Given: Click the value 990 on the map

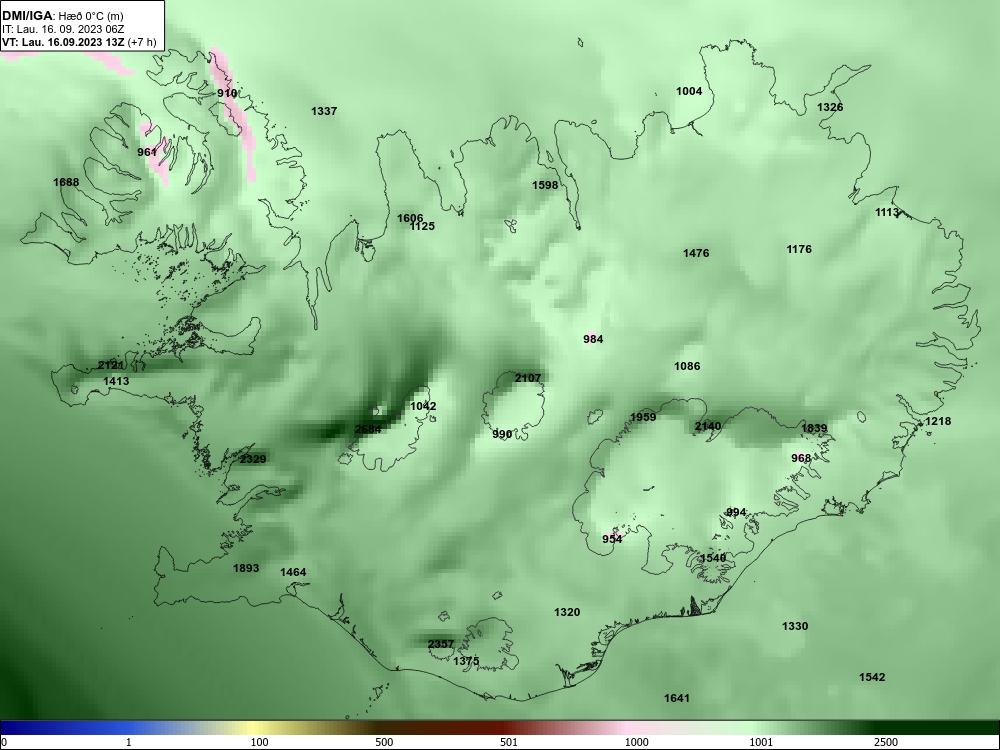Looking at the screenshot, I should [502, 434].
